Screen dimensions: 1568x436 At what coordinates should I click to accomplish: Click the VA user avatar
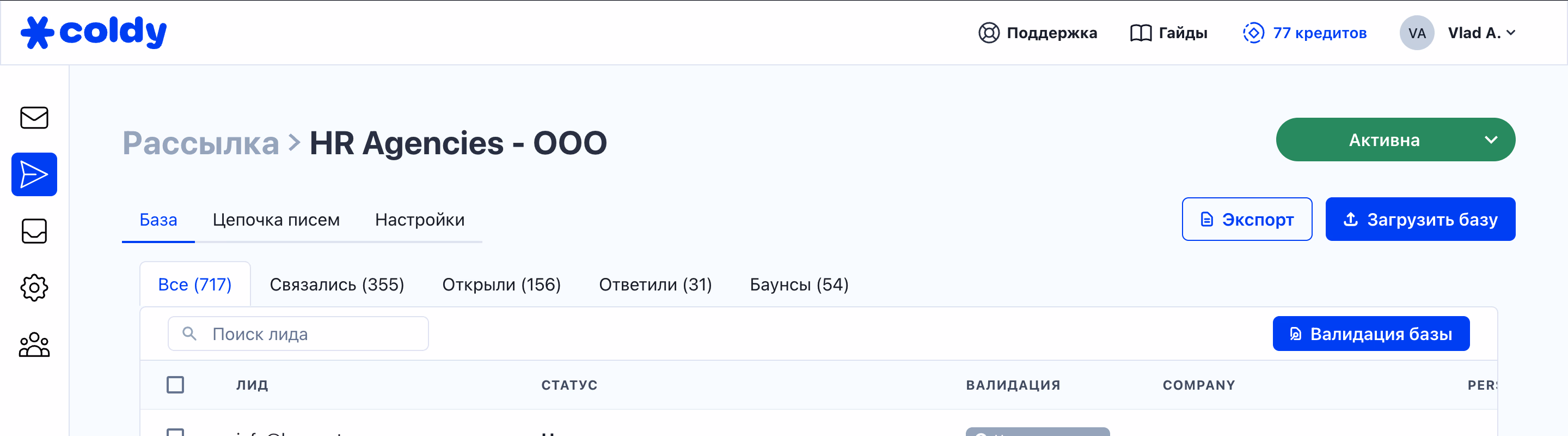click(x=1416, y=33)
